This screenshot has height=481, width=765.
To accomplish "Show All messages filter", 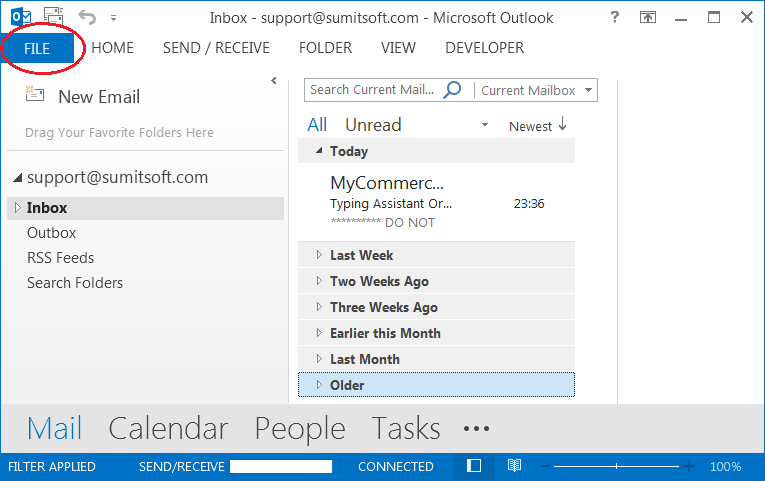I will point(317,125).
